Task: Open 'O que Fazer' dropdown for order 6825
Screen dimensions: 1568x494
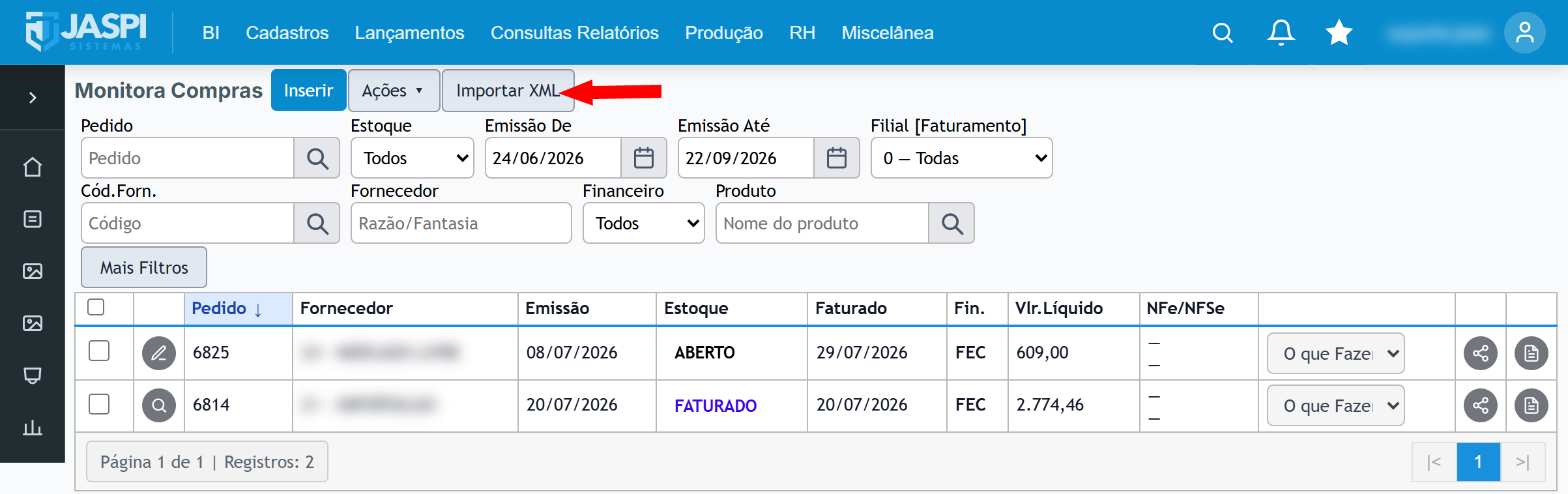Action: [1335, 353]
